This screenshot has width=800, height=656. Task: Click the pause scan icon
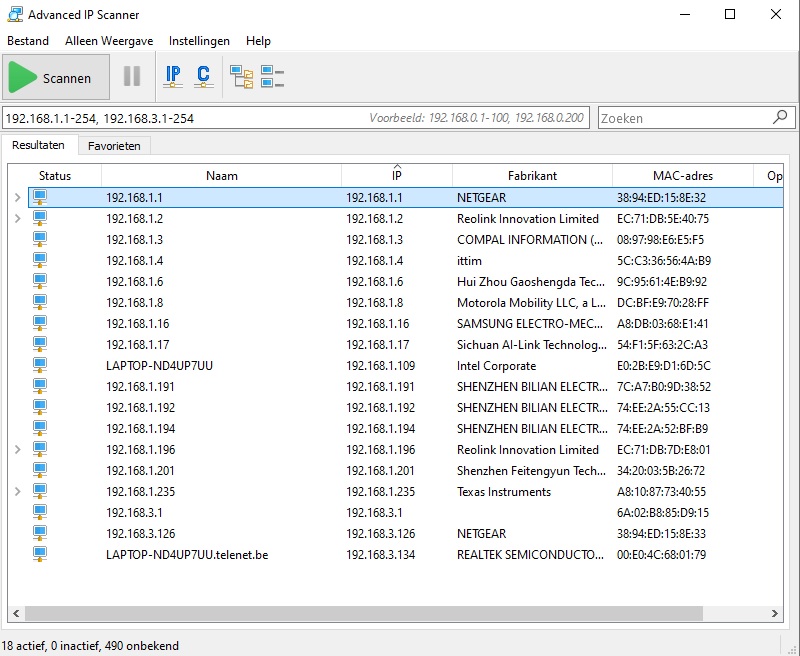point(132,77)
